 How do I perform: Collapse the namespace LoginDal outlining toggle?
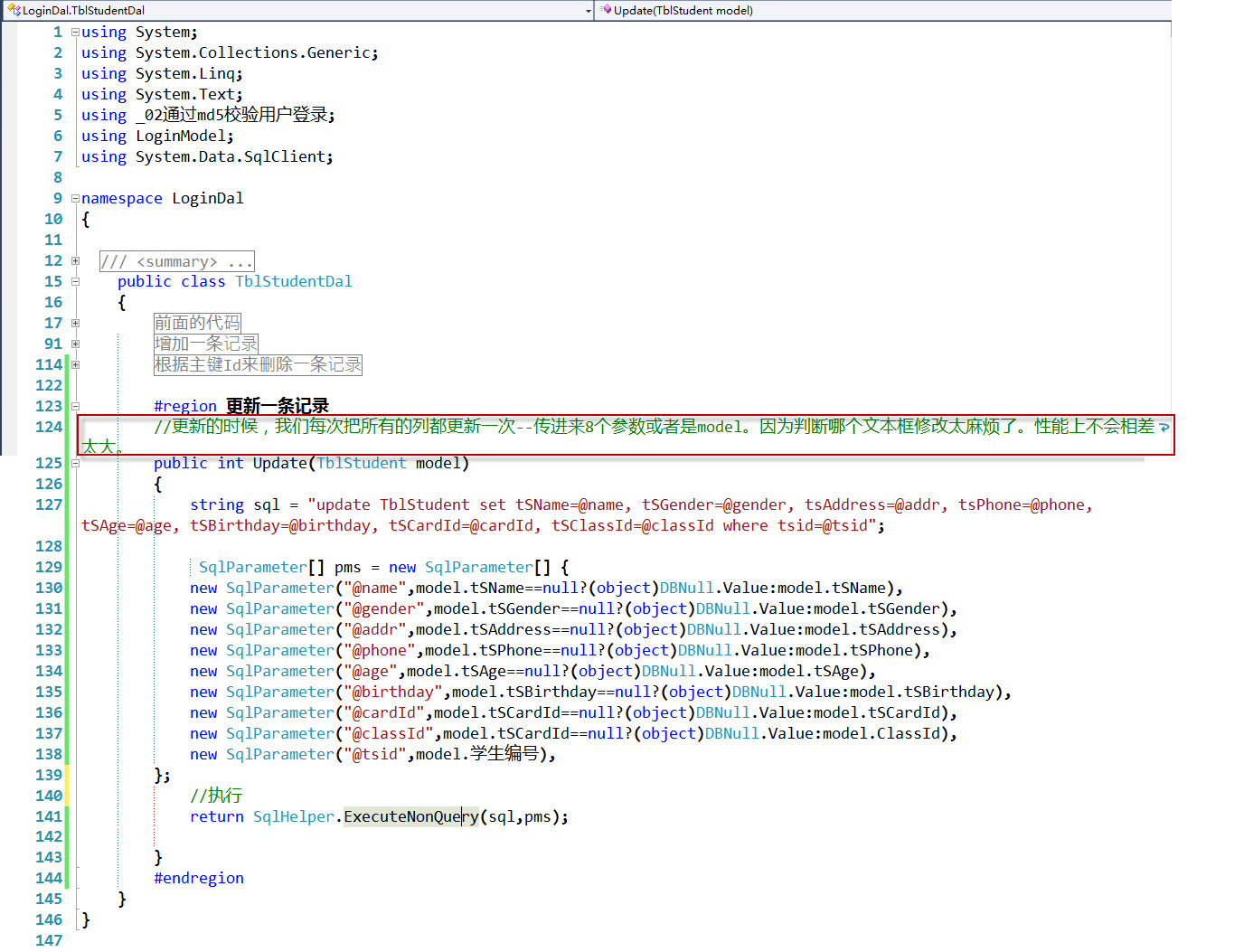(x=76, y=199)
